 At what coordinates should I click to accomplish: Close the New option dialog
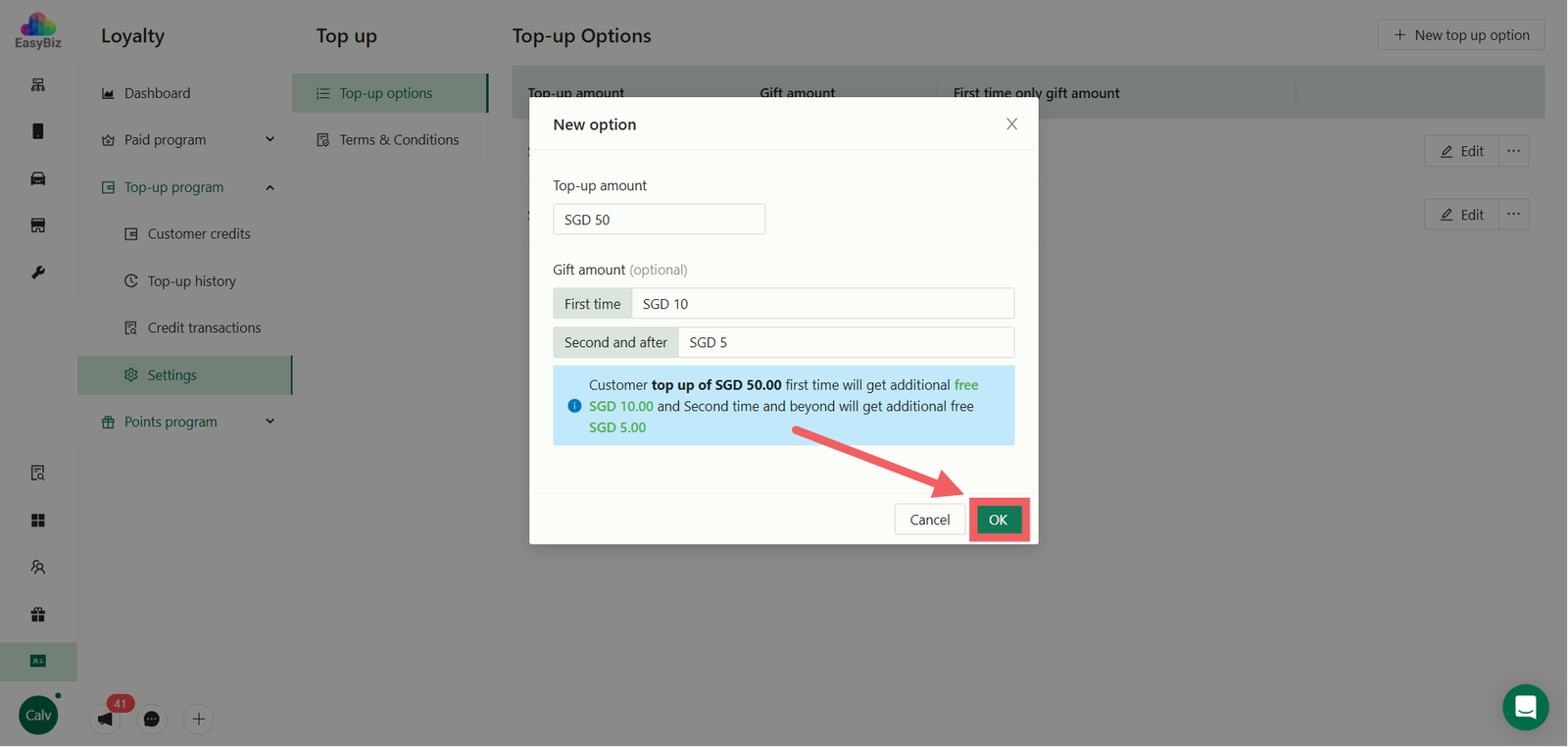coord(1011,124)
